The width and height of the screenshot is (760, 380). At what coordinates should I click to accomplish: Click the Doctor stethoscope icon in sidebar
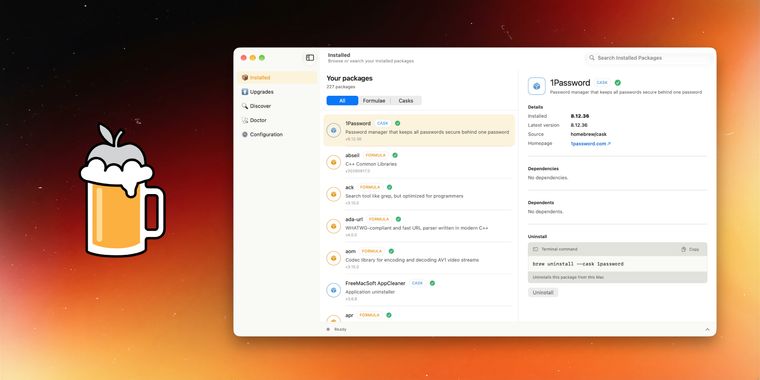pos(245,120)
